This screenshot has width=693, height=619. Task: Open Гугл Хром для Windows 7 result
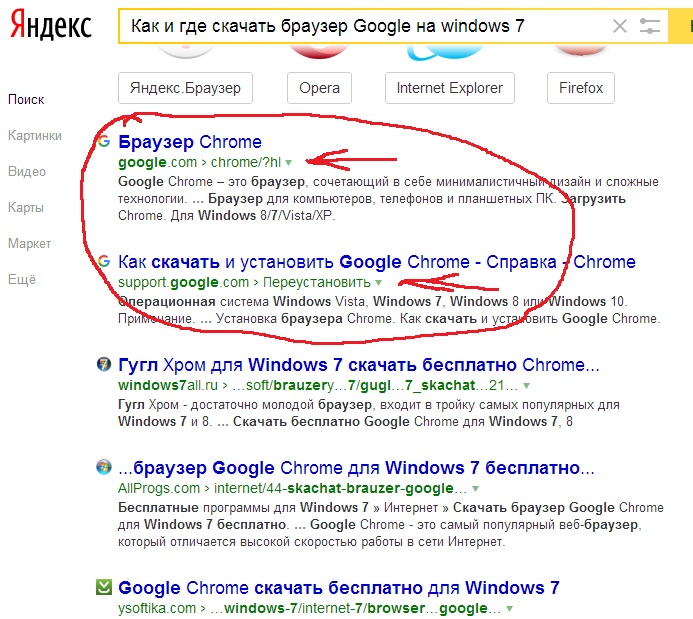click(x=358, y=365)
